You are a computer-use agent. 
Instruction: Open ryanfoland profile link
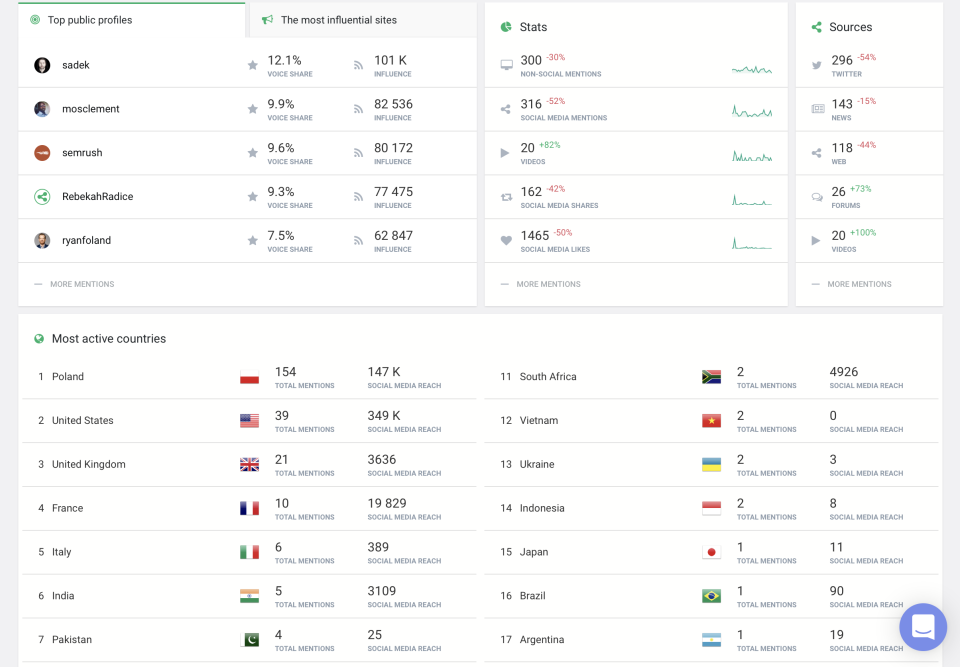pyautogui.click(x=86, y=241)
